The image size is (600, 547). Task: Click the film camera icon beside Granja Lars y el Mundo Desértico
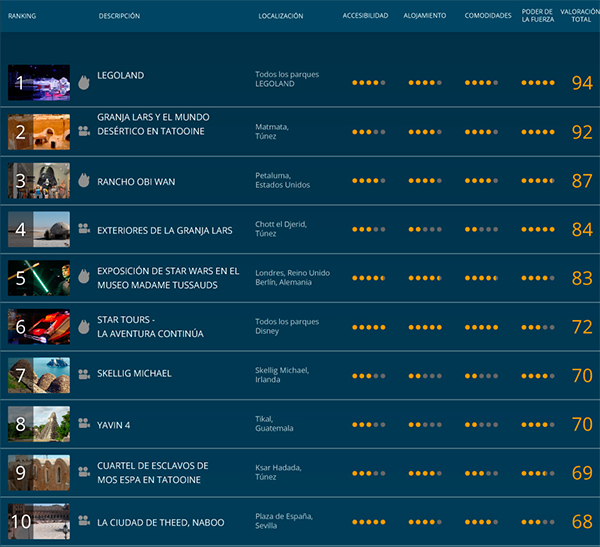(x=84, y=131)
